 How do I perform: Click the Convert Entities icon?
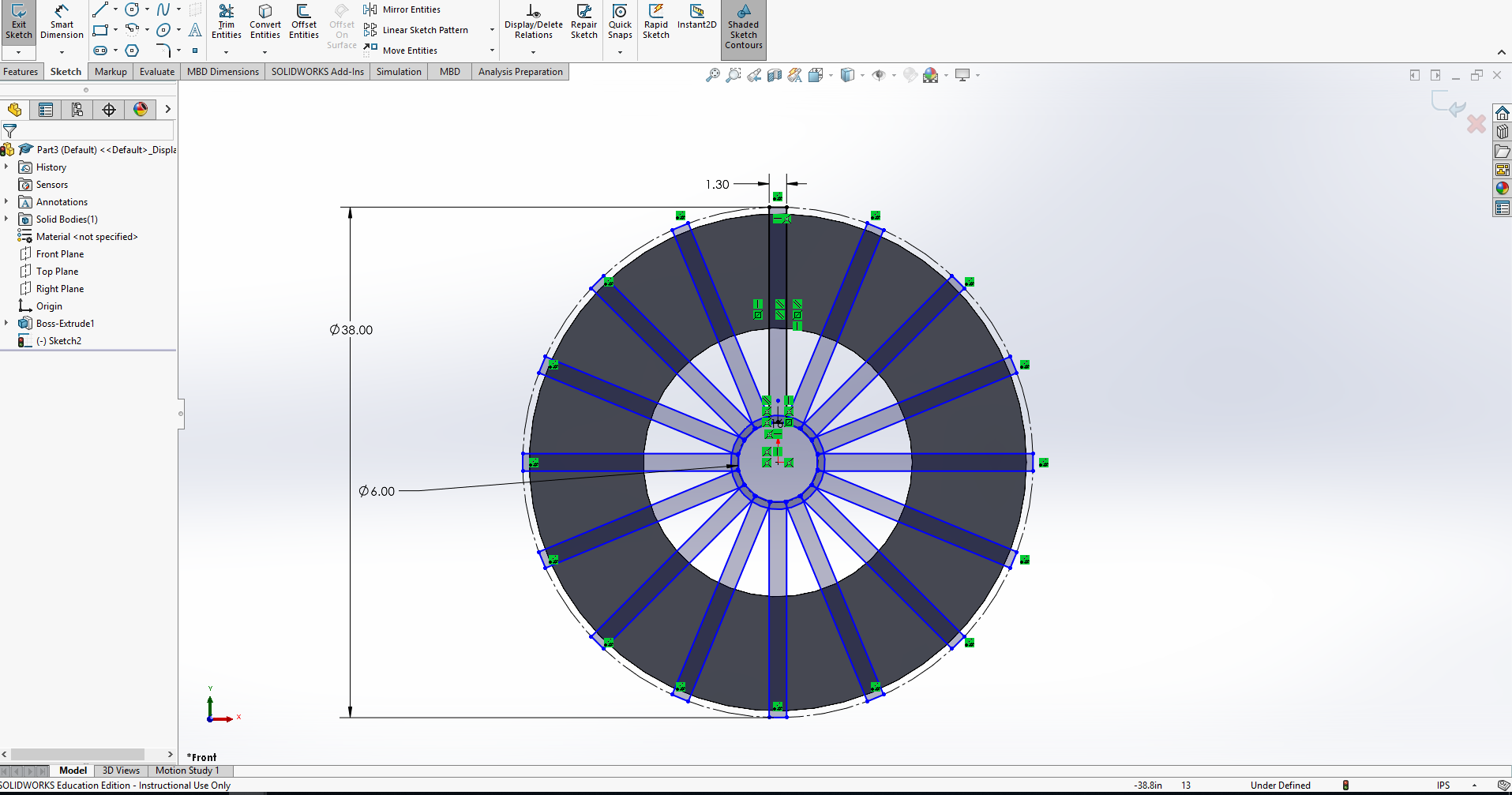coord(265,24)
